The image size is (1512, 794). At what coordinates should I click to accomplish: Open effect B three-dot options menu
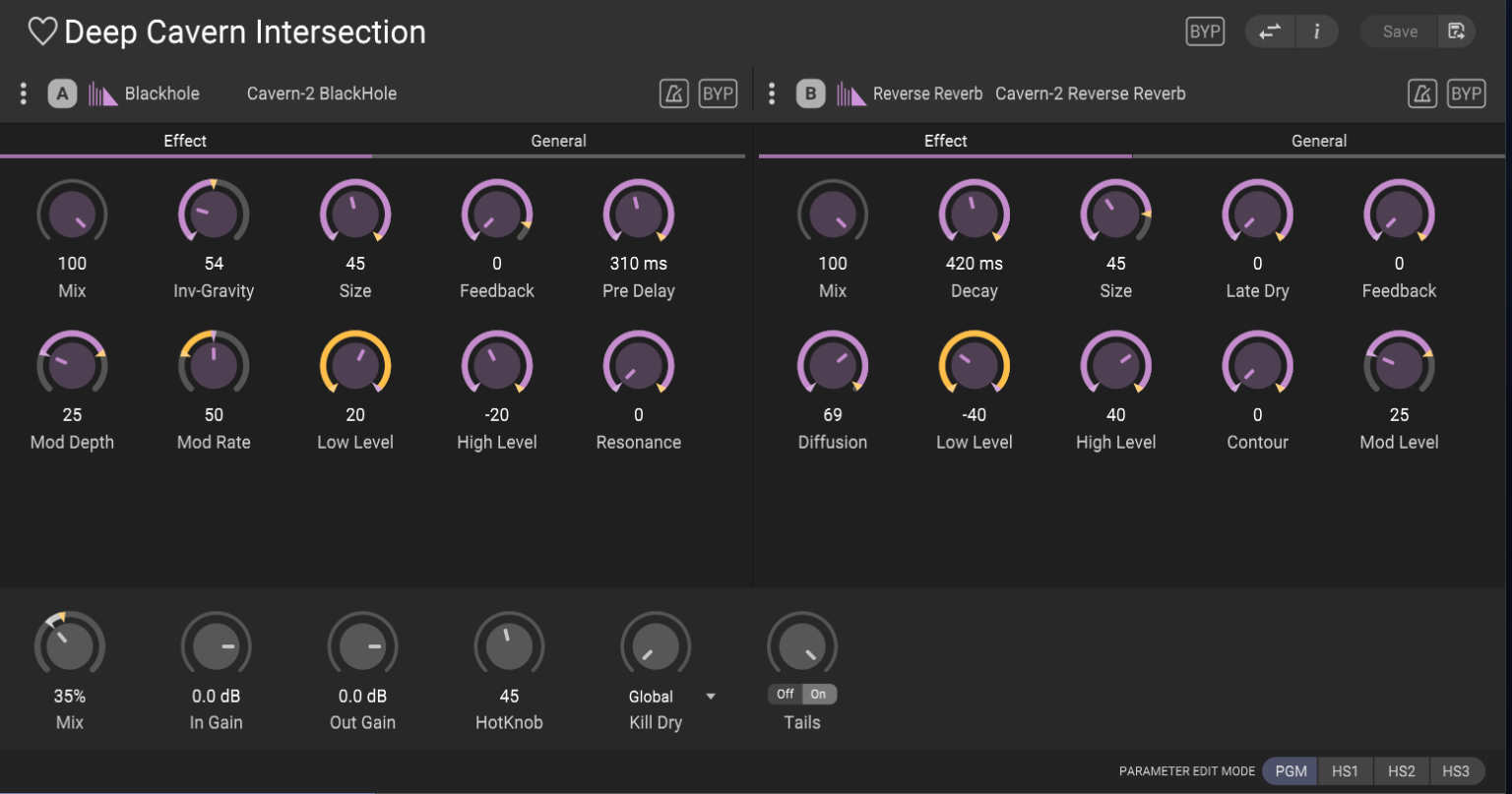point(772,93)
